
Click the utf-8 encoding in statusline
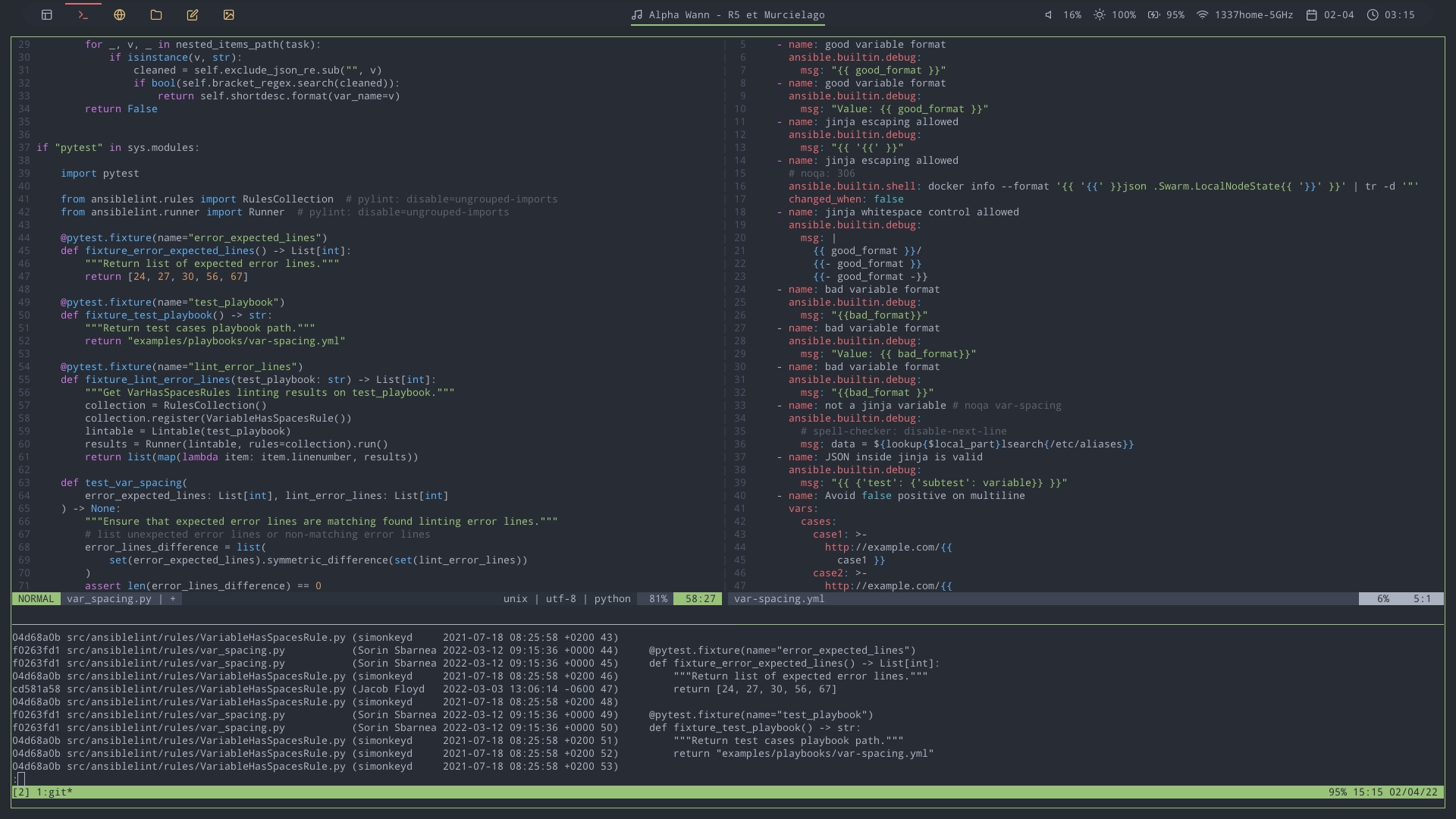(x=560, y=599)
